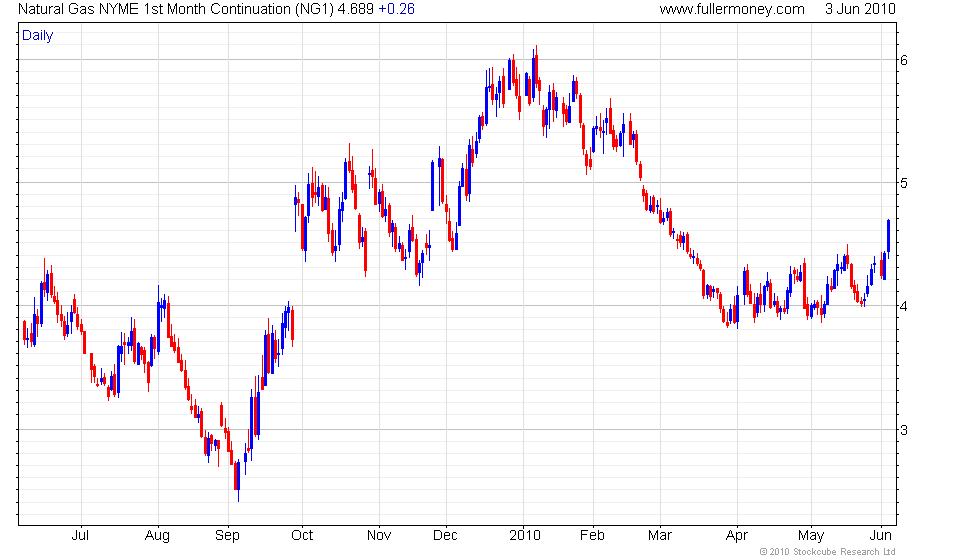Click the Dec month label on the axis

pos(445,536)
